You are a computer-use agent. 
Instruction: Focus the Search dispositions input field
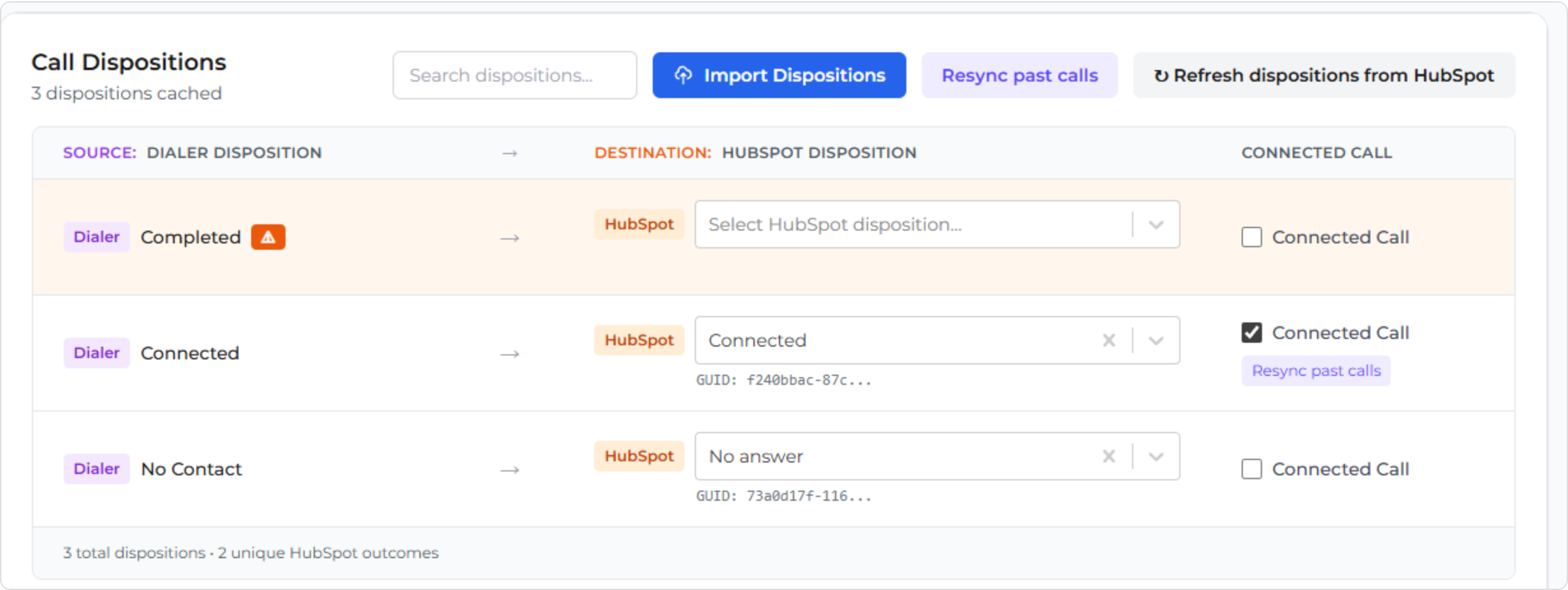[514, 75]
